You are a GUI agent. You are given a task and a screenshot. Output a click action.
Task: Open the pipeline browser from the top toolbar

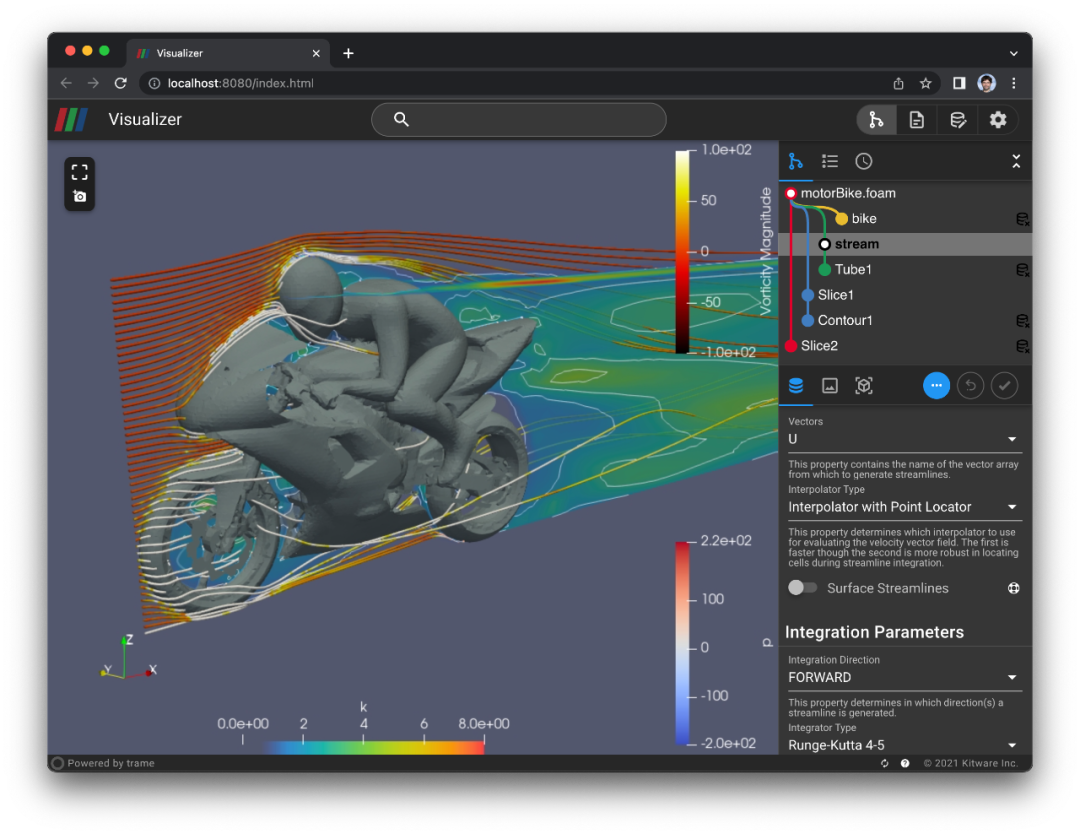coord(876,120)
